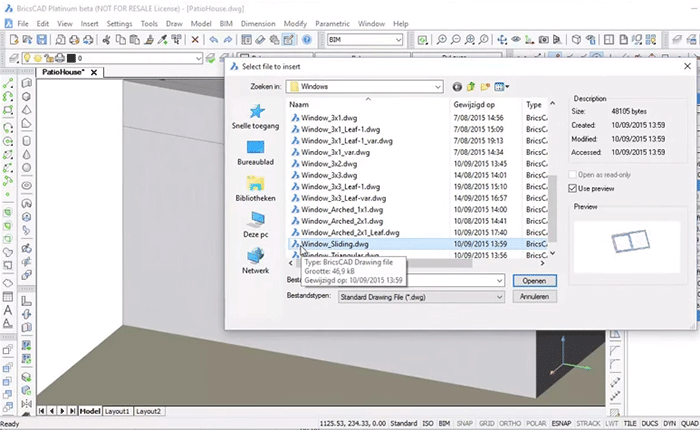Viewport: 700px width, 430px height.
Task: Tick the 'Open as read-only' checkbox
Action: pos(573,175)
